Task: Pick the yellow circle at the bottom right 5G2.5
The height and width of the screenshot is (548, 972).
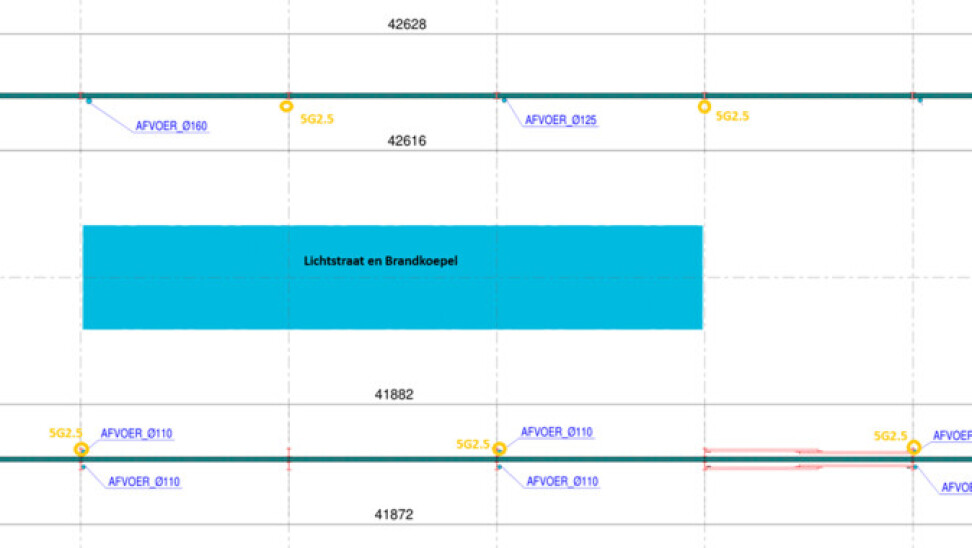Action: click(x=913, y=448)
